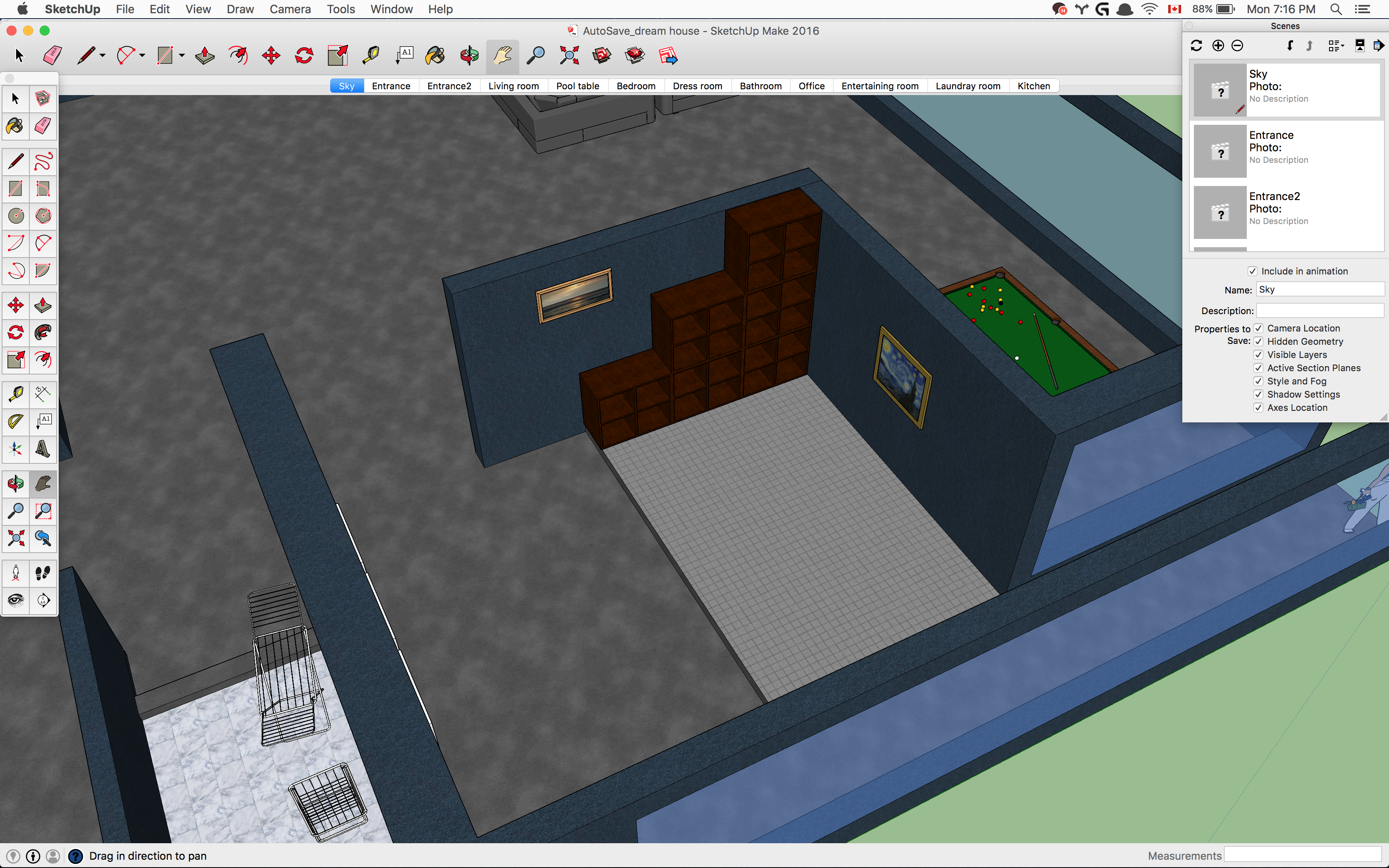
Task: Open the Draw menu
Action: pos(240,9)
